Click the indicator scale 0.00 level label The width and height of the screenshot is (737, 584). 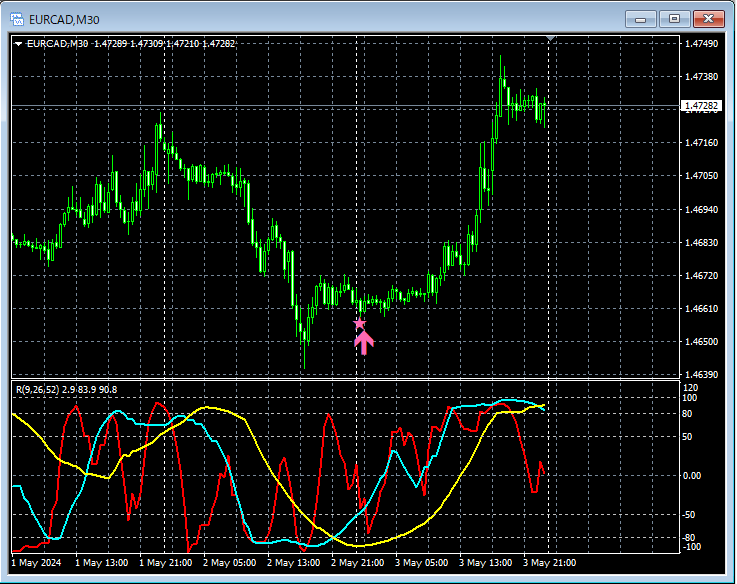point(692,475)
